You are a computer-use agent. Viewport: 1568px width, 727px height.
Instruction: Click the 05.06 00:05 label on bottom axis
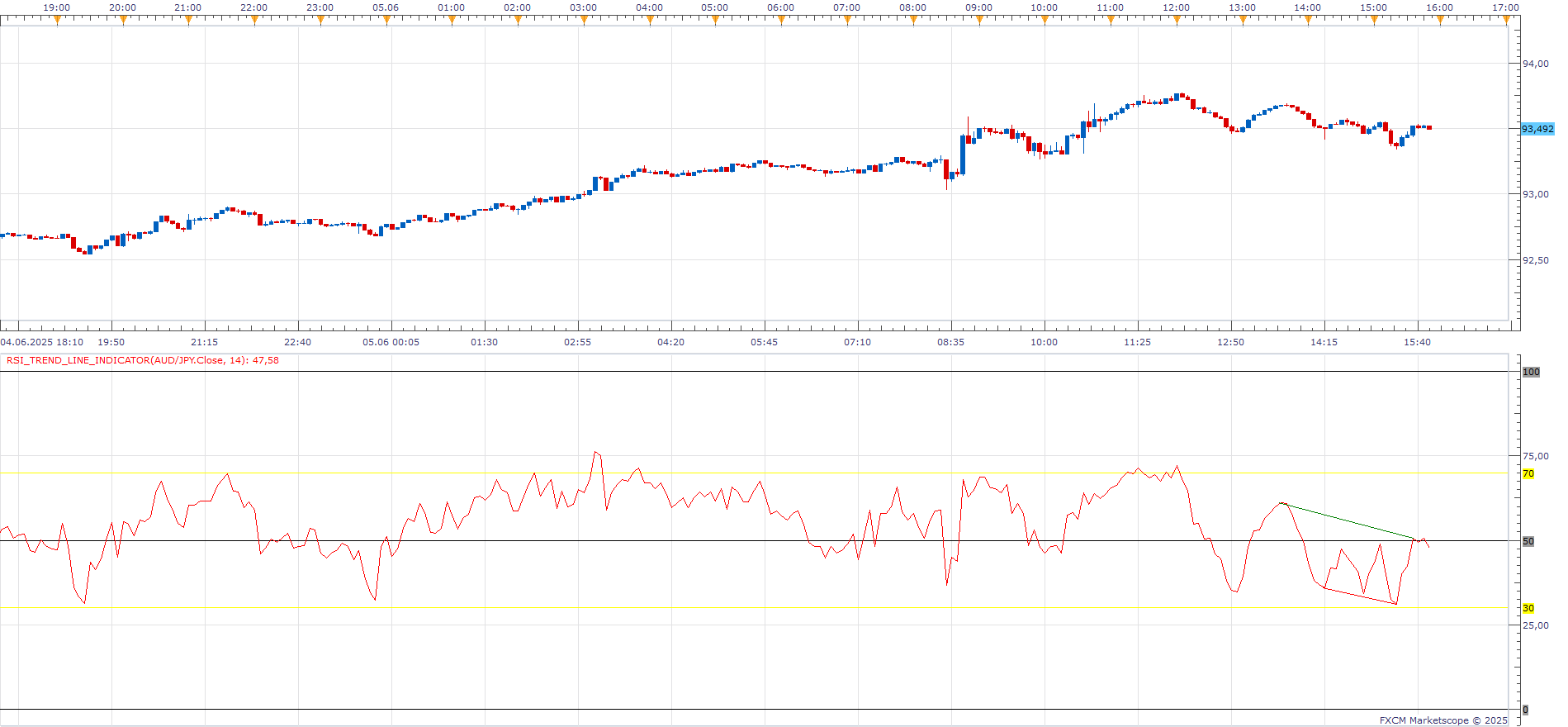pyautogui.click(x=391, y=342)
